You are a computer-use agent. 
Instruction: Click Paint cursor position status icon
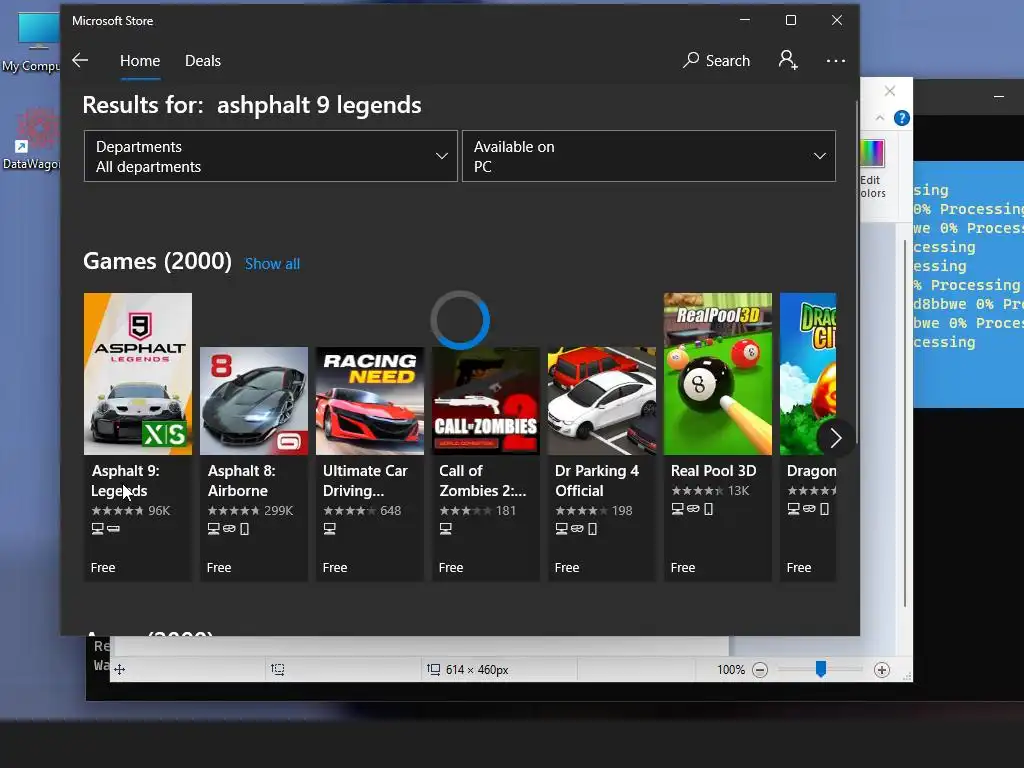(x=120, y=669)
